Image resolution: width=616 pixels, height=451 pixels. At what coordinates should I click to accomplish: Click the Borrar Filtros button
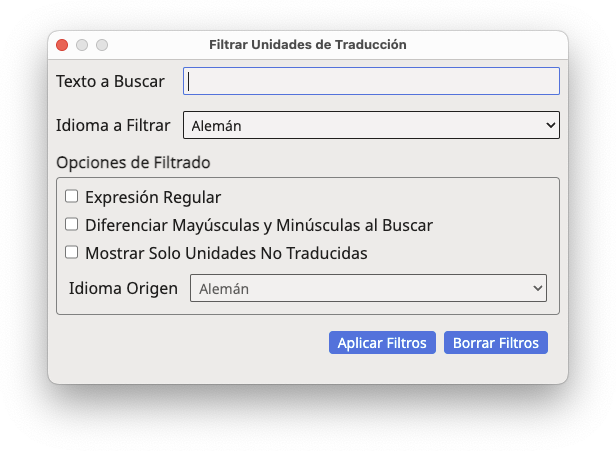coord(496,343)
